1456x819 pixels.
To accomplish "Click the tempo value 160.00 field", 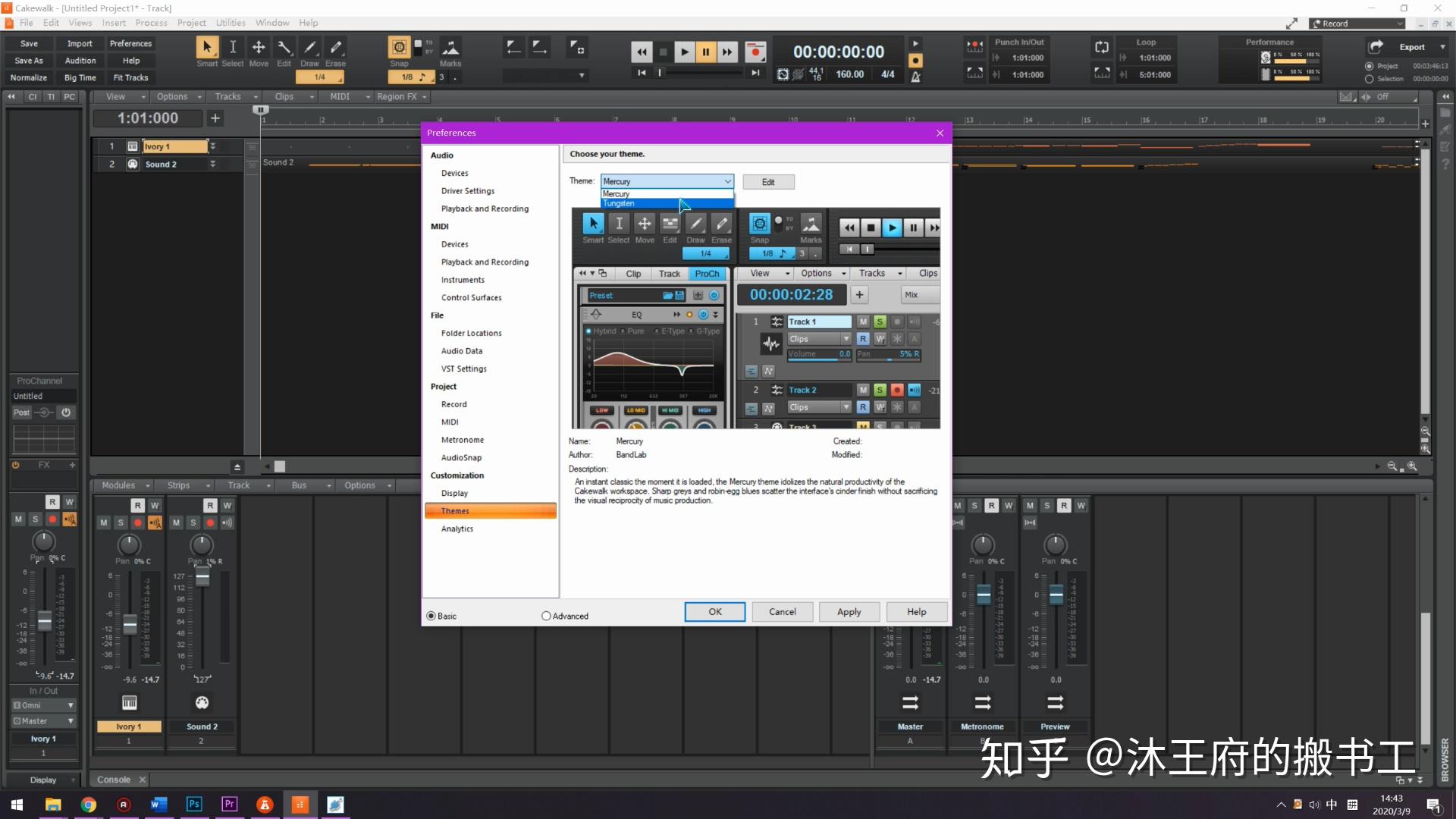I will click(849, 74).
